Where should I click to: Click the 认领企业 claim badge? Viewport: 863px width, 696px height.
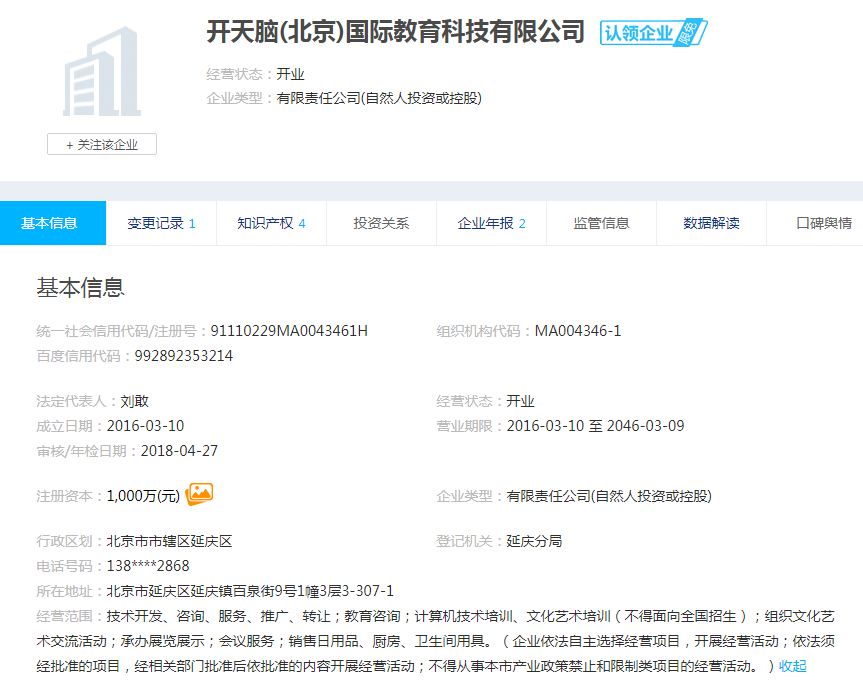point(653,32)
